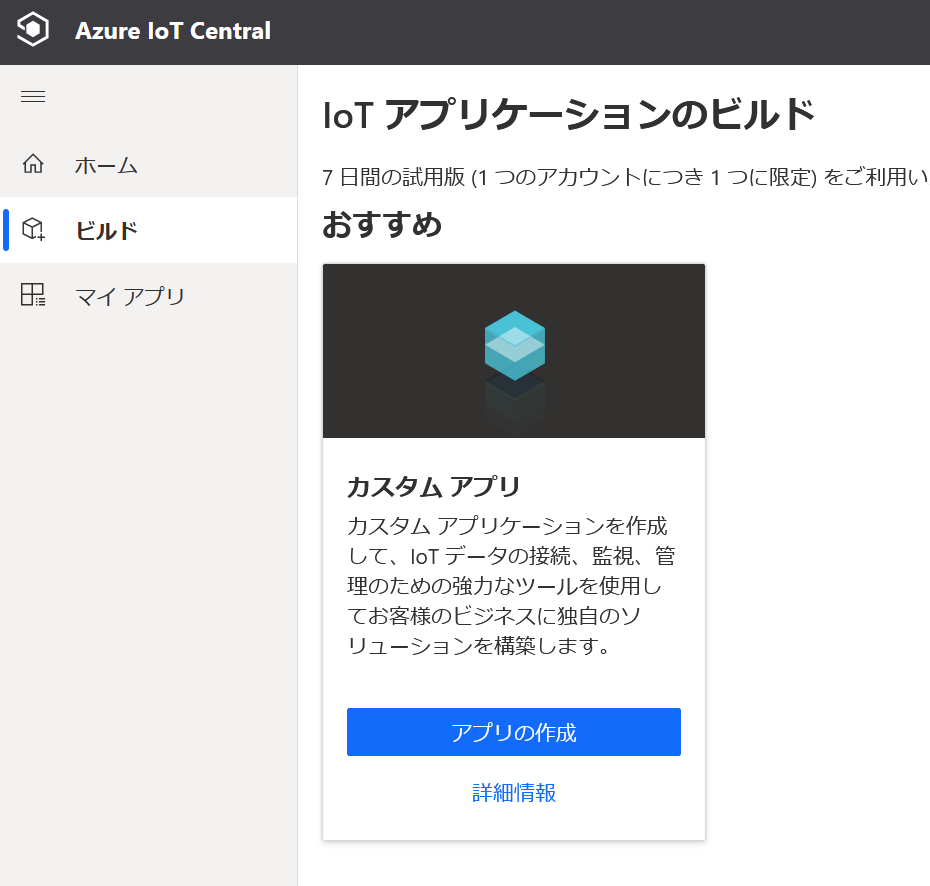Click the カスタム アプリ cube thumbnail image

(514, 351)
